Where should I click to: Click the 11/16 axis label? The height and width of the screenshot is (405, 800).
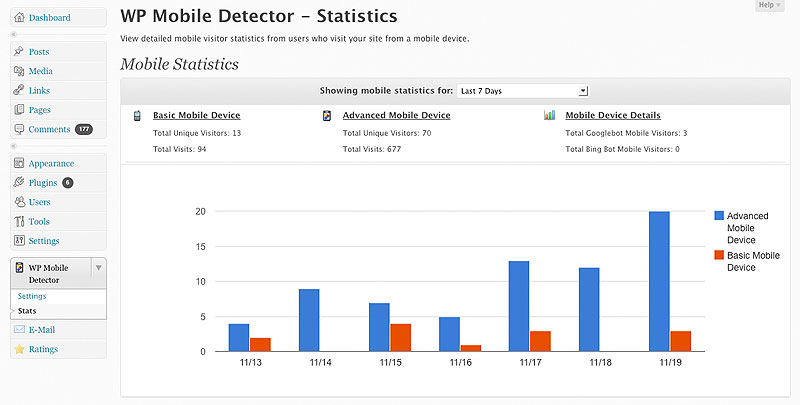click(x=460, y=362)
